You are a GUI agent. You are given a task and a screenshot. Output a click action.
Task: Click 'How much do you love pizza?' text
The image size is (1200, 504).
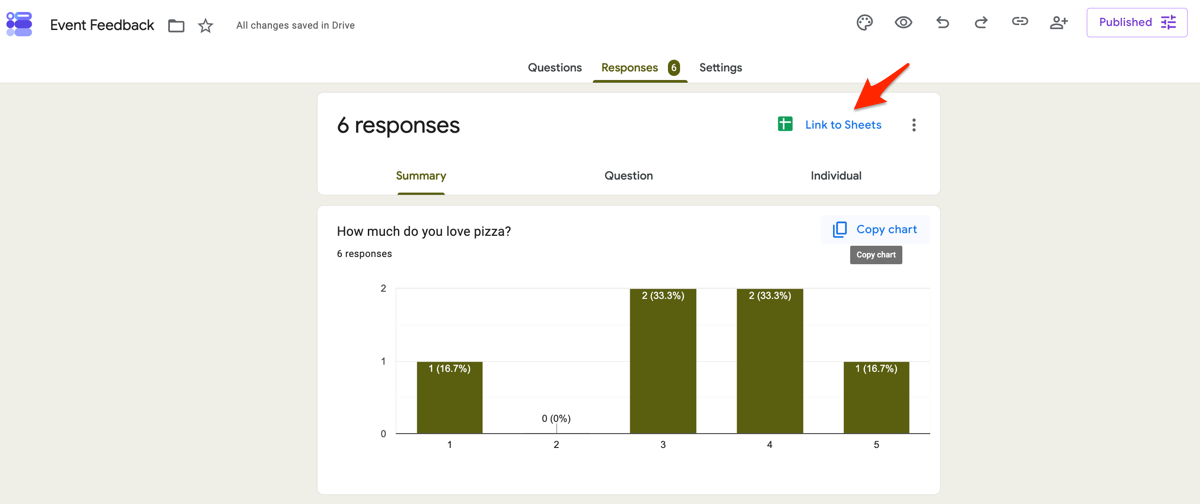(424, 231)
